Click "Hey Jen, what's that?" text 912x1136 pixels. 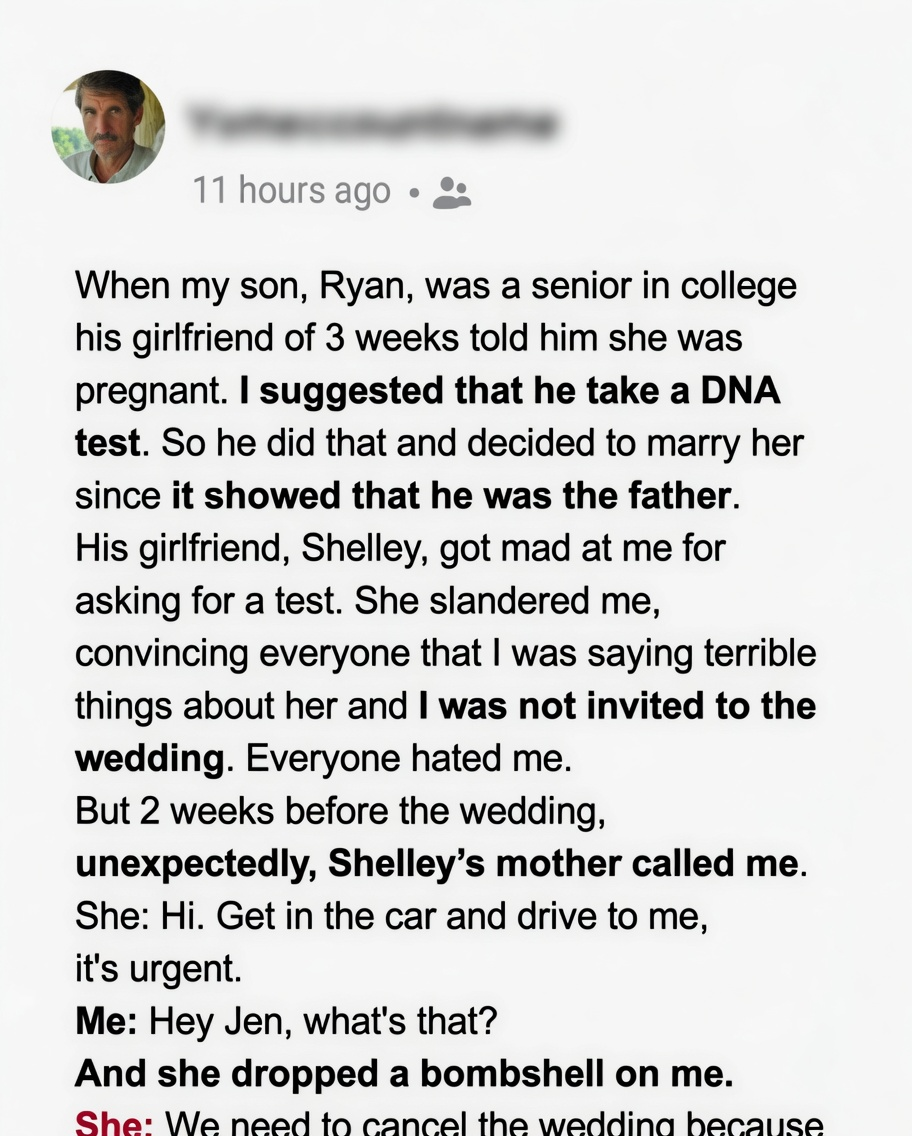tap(322, 1021)
